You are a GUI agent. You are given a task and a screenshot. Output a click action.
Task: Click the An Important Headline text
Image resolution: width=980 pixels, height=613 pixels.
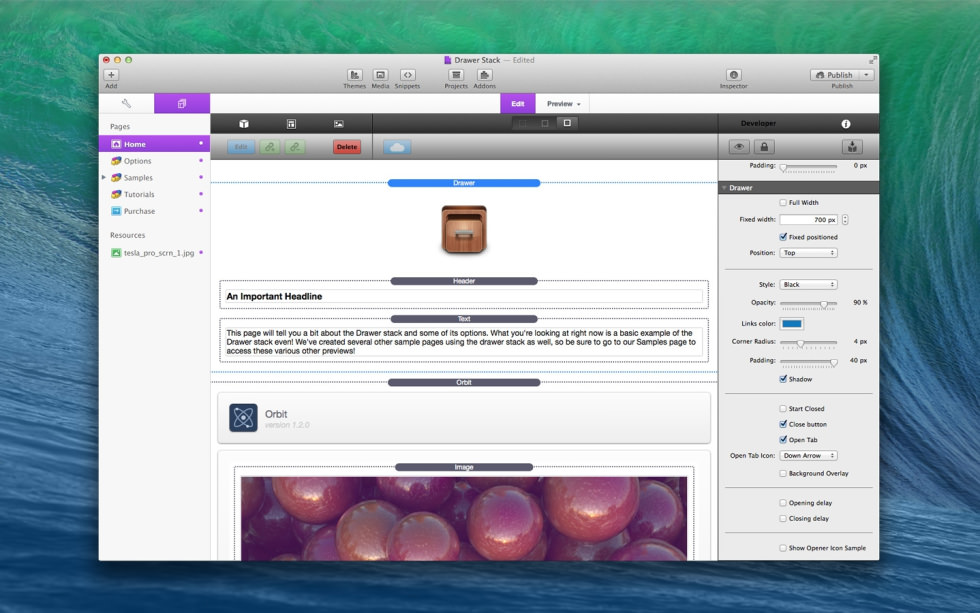pos(274,297)
